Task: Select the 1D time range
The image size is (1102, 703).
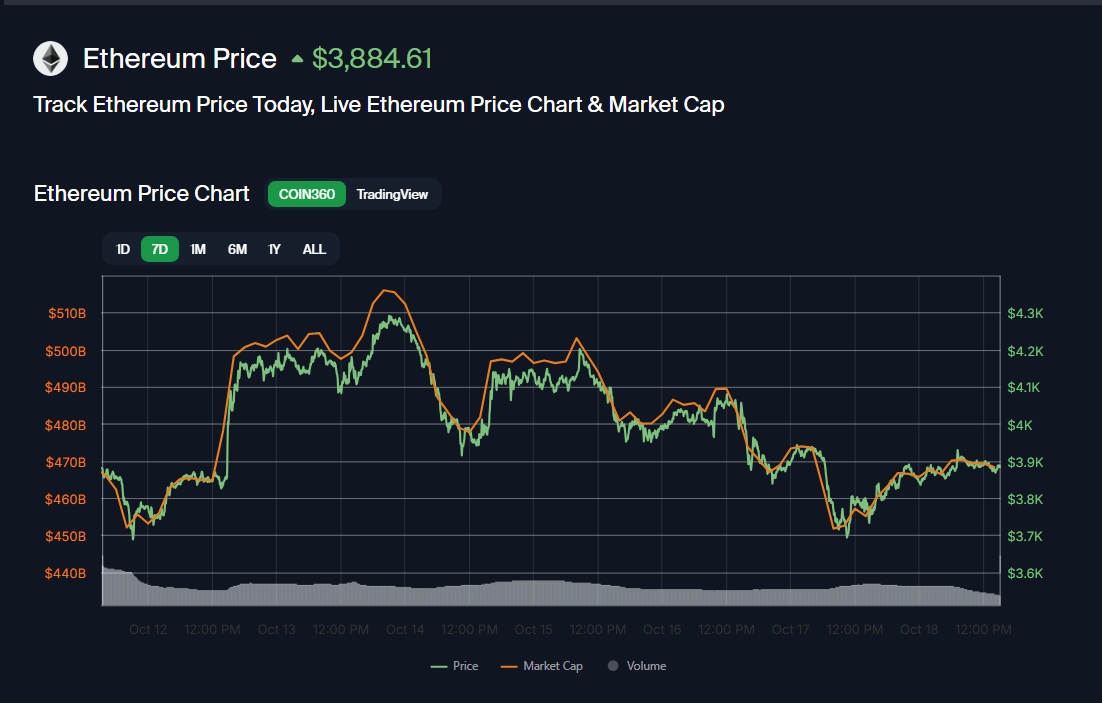Action: pyautogui.click(x=123, y=249)
